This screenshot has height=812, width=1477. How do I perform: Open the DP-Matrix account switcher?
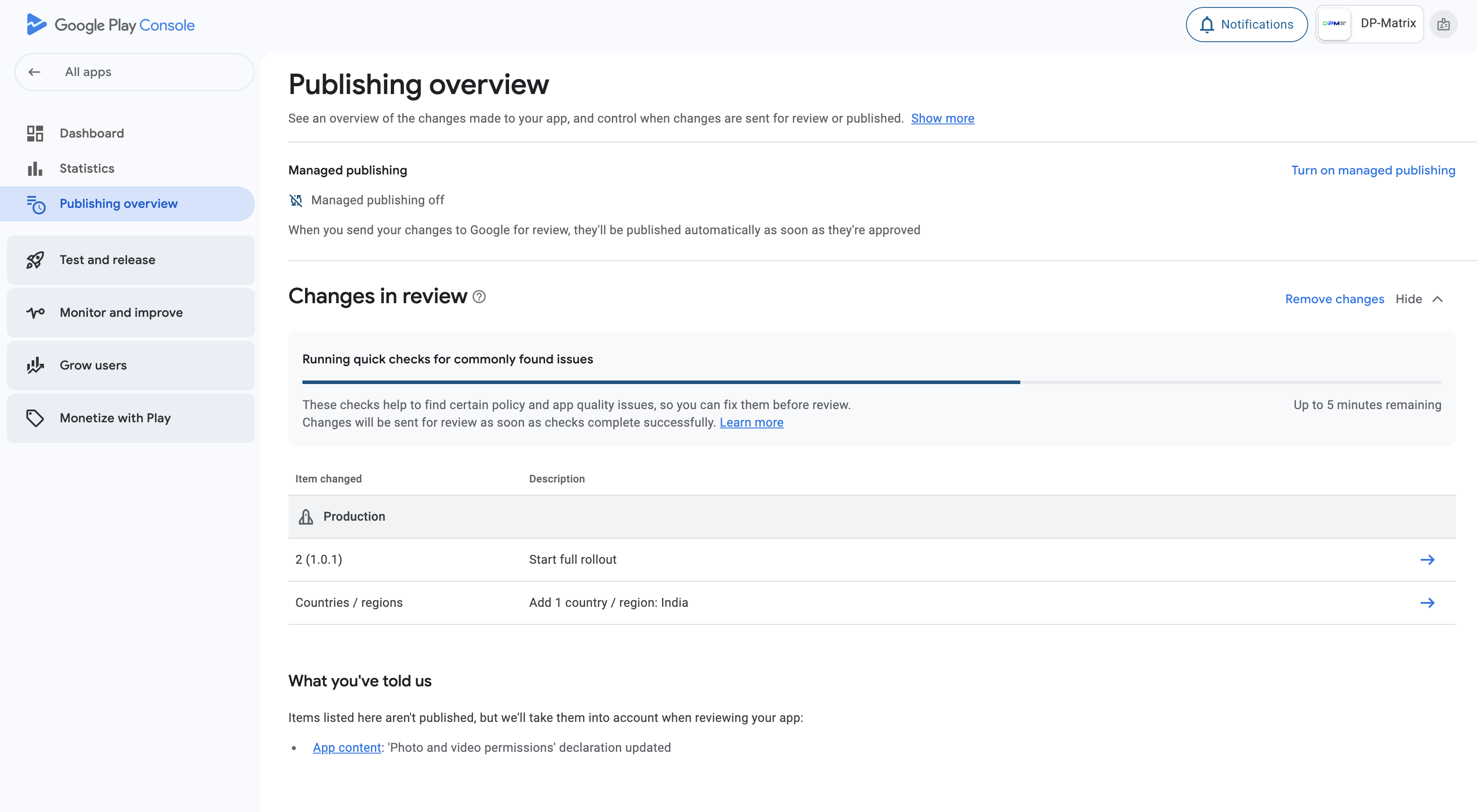(x=1369, y=24)
